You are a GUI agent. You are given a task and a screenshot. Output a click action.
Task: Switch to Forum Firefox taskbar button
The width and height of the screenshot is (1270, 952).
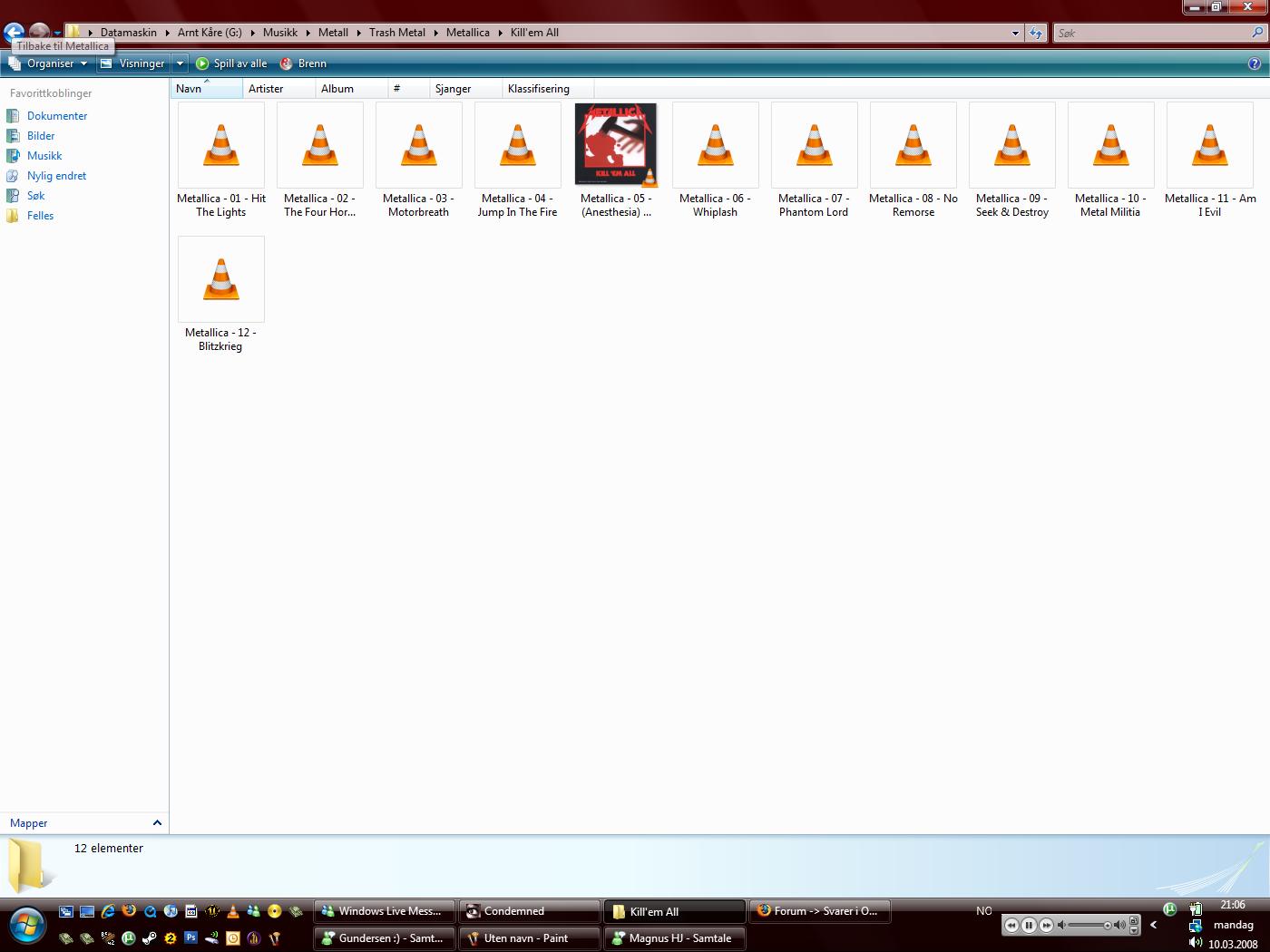(820, 911)
